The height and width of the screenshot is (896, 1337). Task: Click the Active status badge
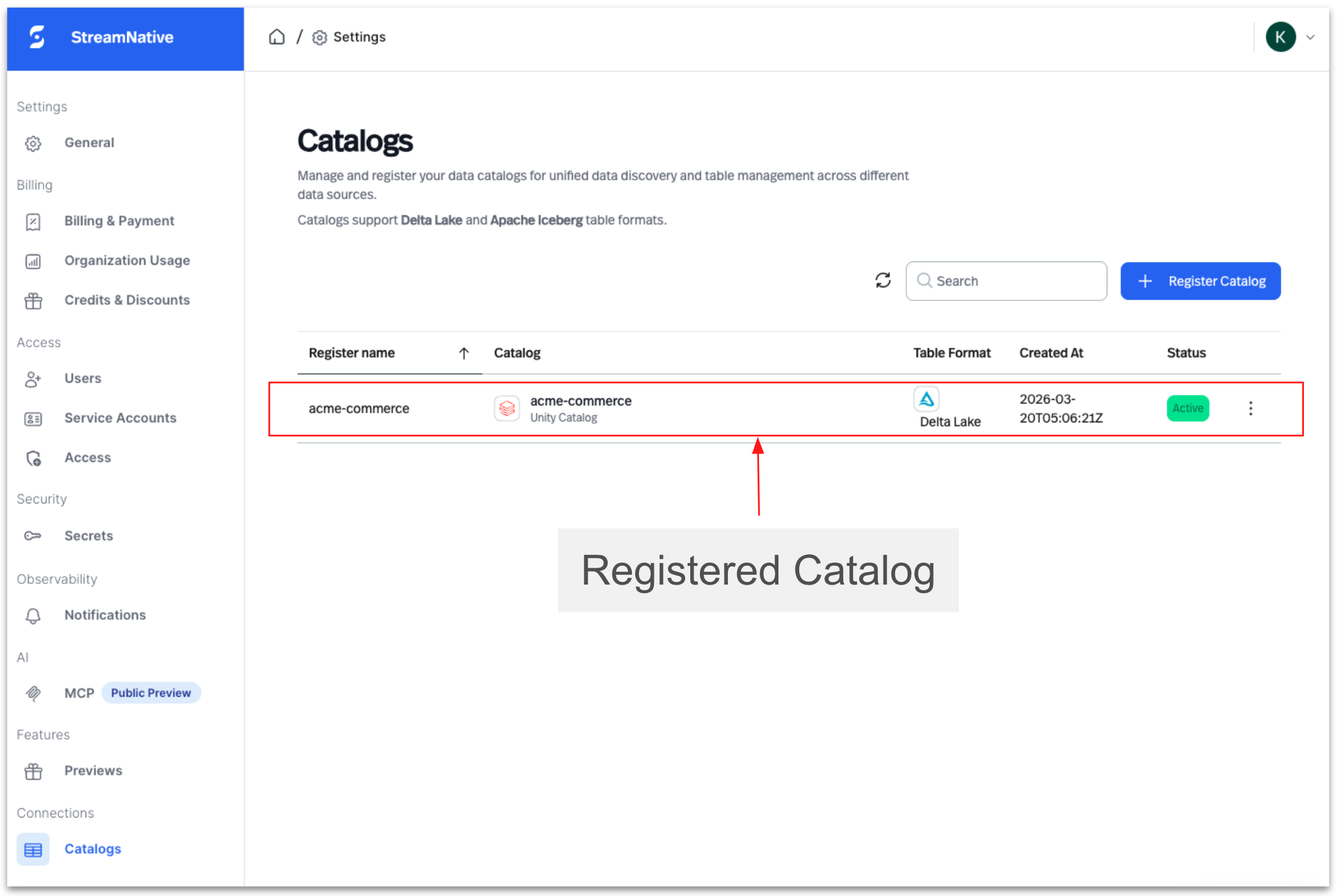(1187, 408)
